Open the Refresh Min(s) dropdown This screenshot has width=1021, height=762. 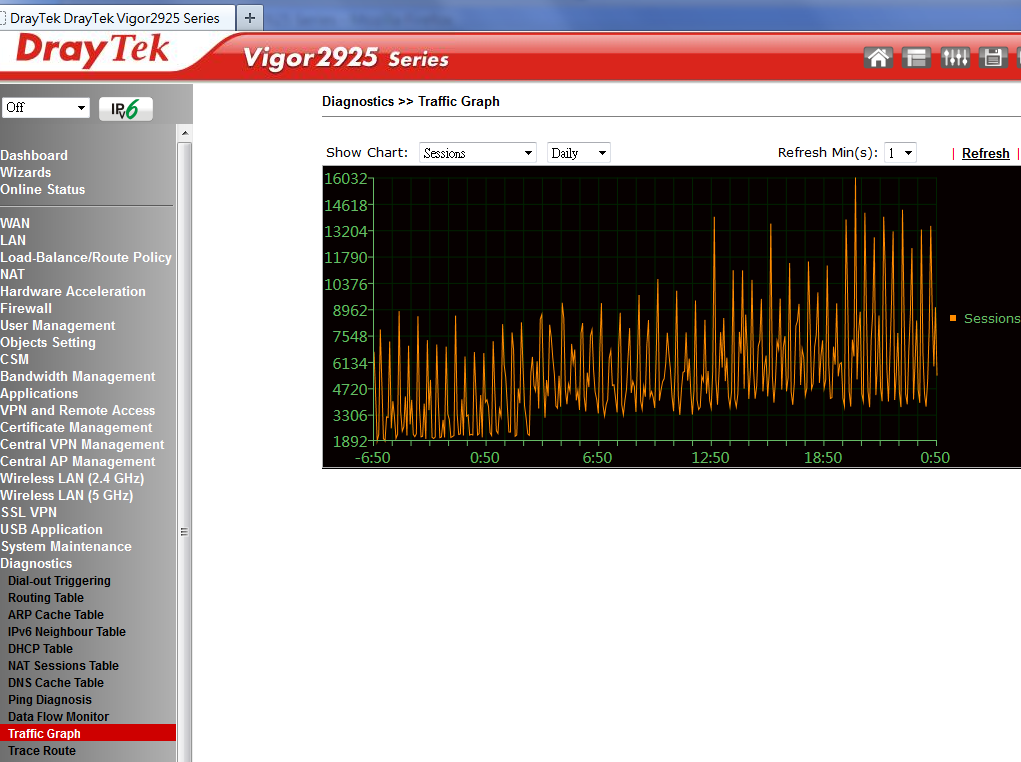tap(900, 153)
